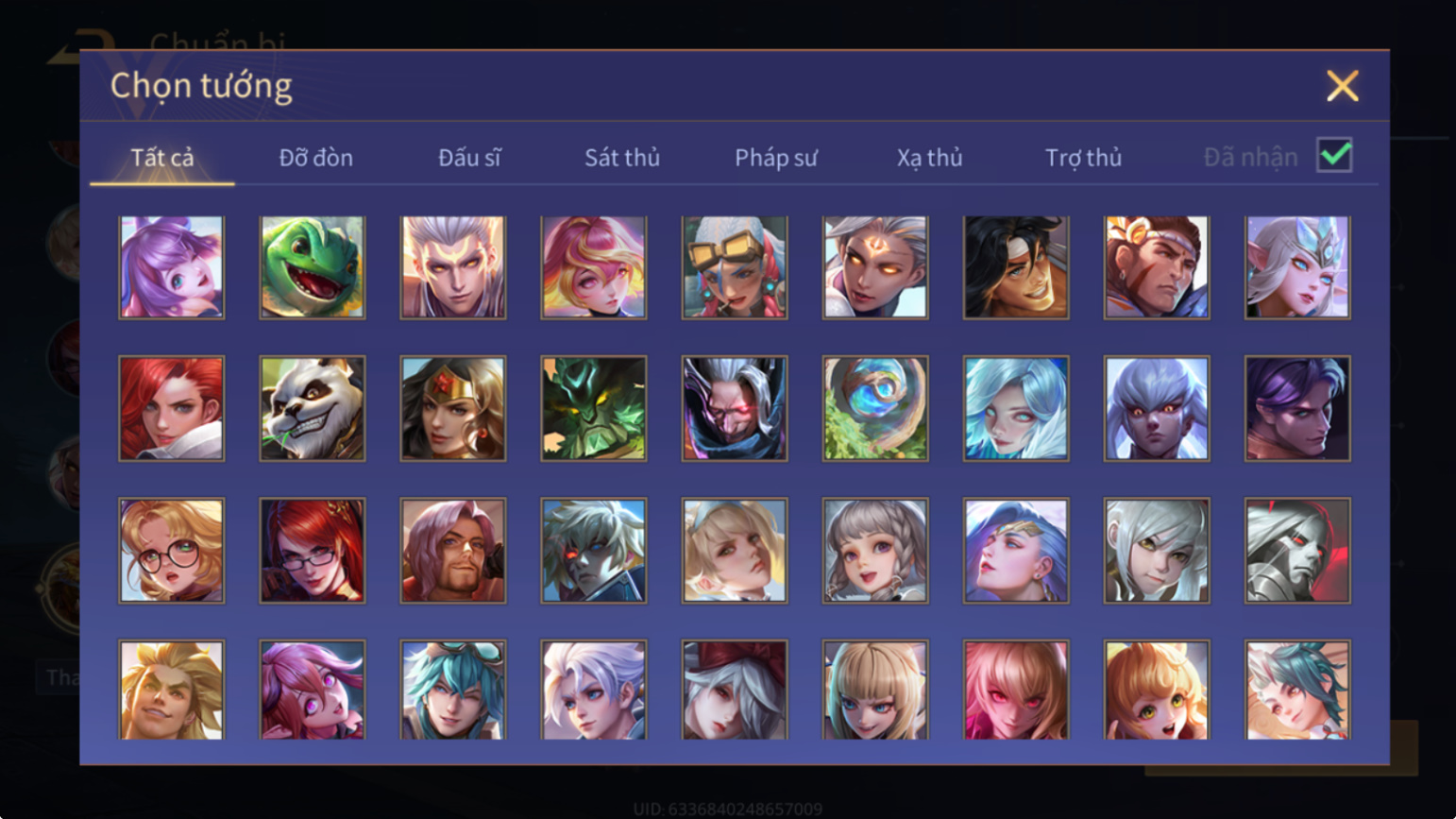Select the icy blue-haired woman portrait
This screenshot has width=1456, height=819.
tap(1016, 408)
